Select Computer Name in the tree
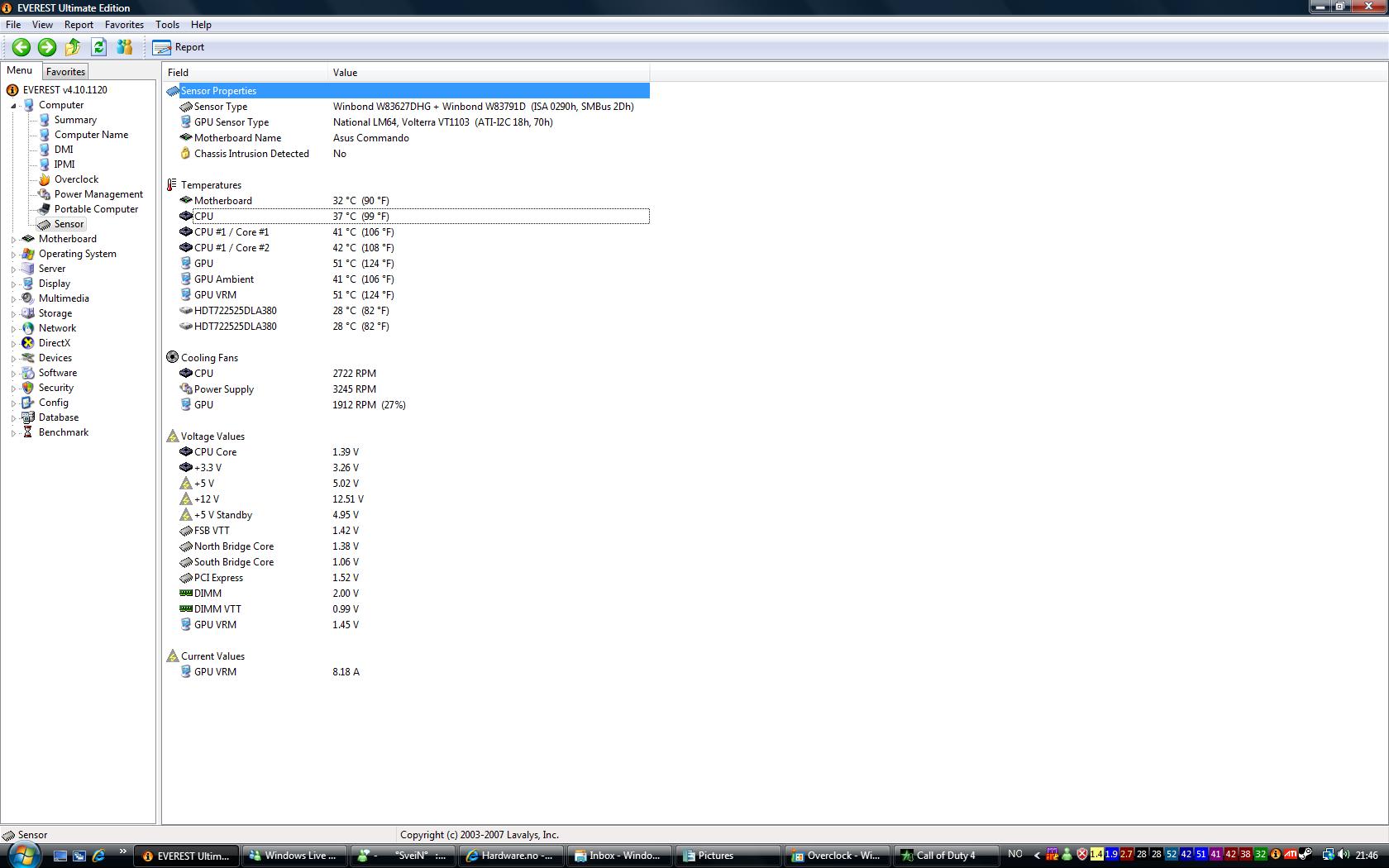1389x868 pixels. [x=91, y=135]
